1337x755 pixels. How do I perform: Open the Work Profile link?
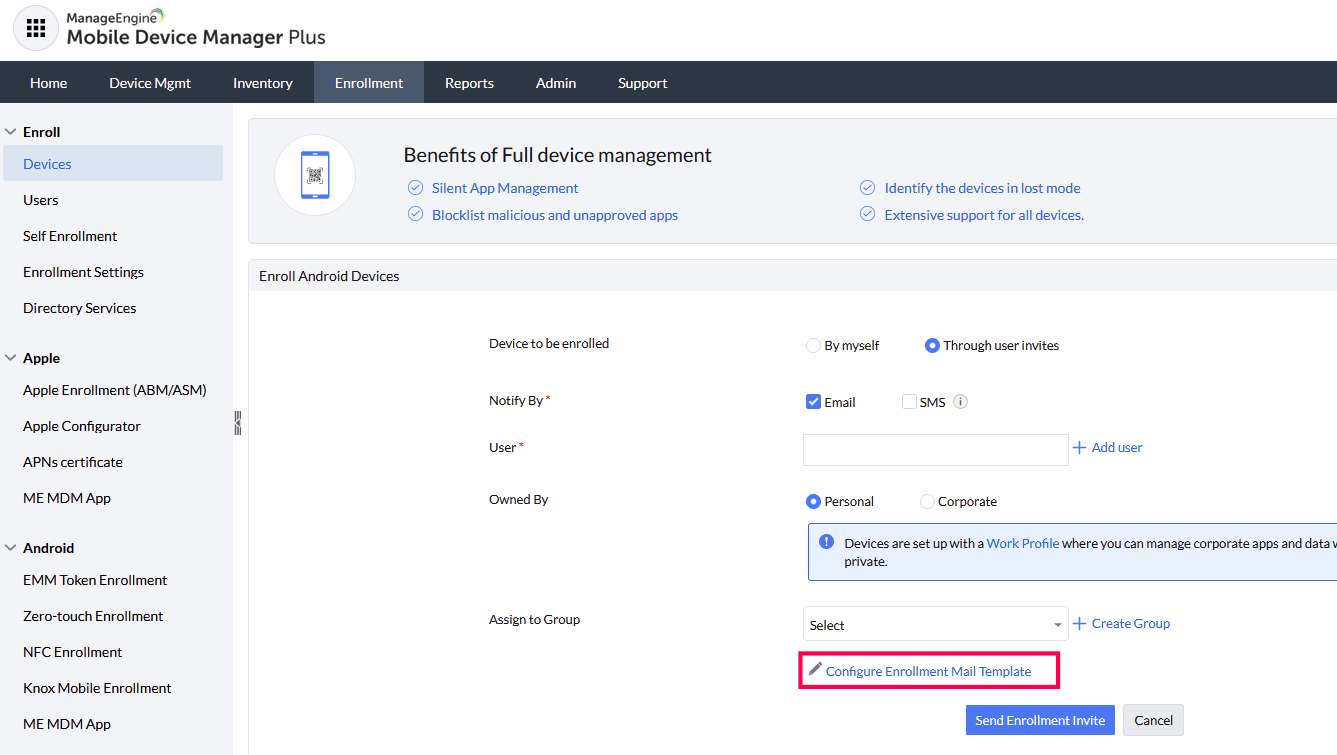point(1022,544)
